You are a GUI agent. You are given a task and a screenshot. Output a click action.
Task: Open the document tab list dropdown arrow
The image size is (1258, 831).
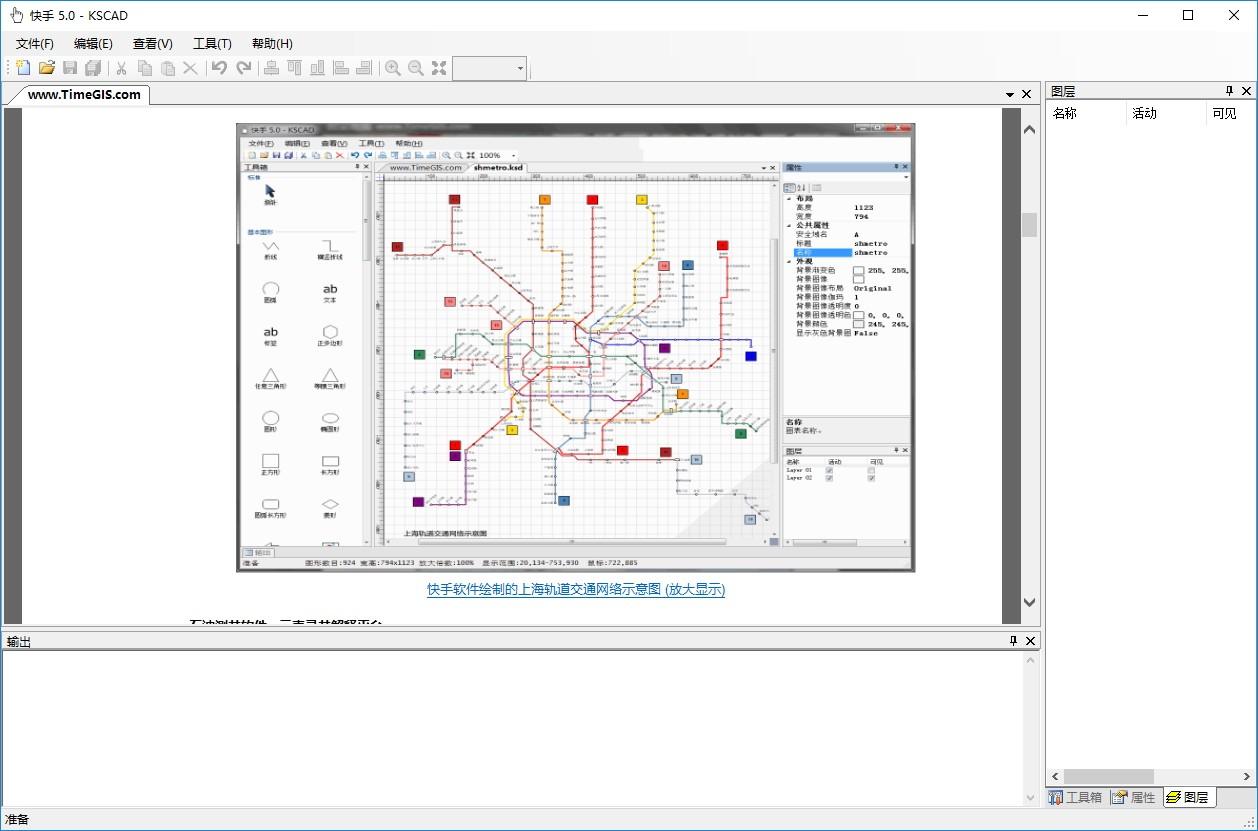(1010, 94)
